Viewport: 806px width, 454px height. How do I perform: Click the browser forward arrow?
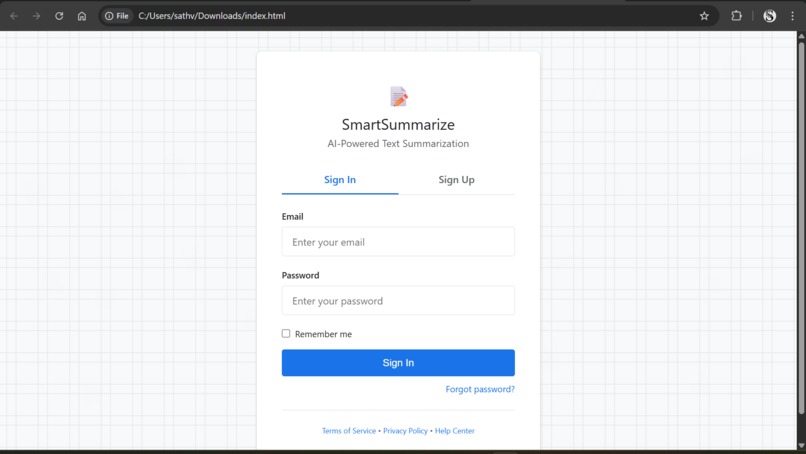36,16
